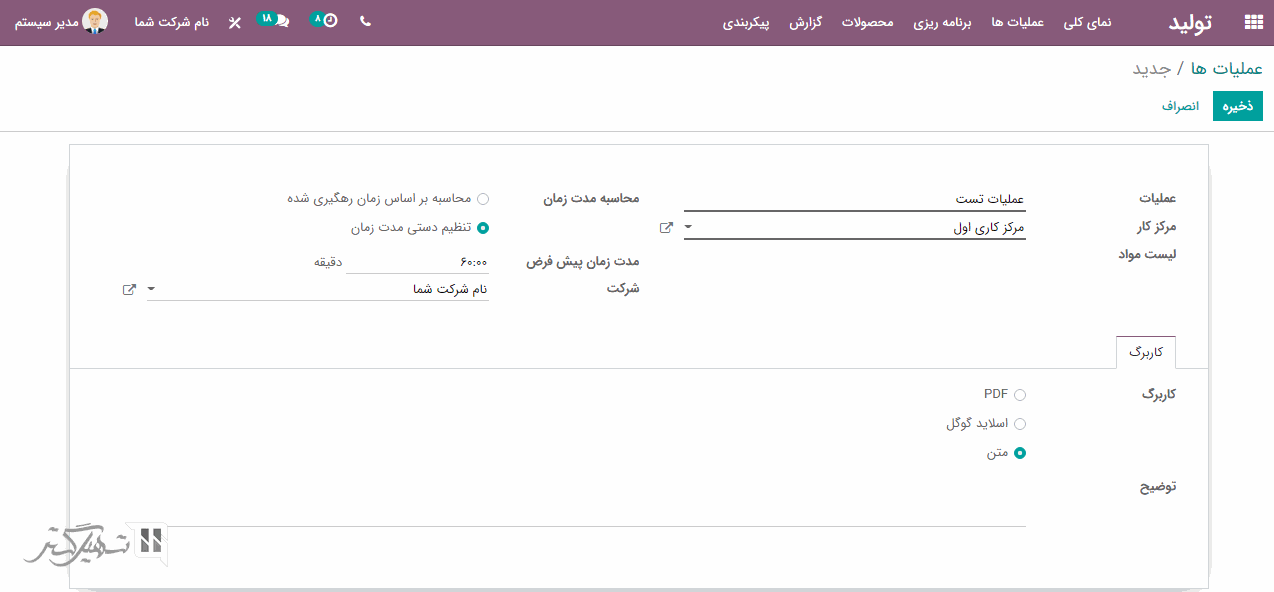This screenshot has height=592, width=1274.
Task: Click the phone call icon in top bar
Action: (x=365, y=21)
